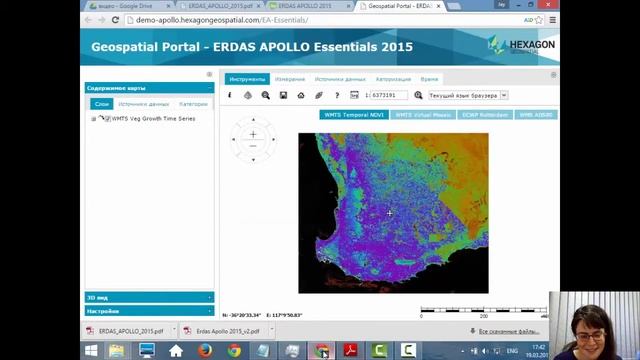Open the Авторизация tab
Image resolution: width=640 pixels, height=360 pixels.
pos(393,79)
